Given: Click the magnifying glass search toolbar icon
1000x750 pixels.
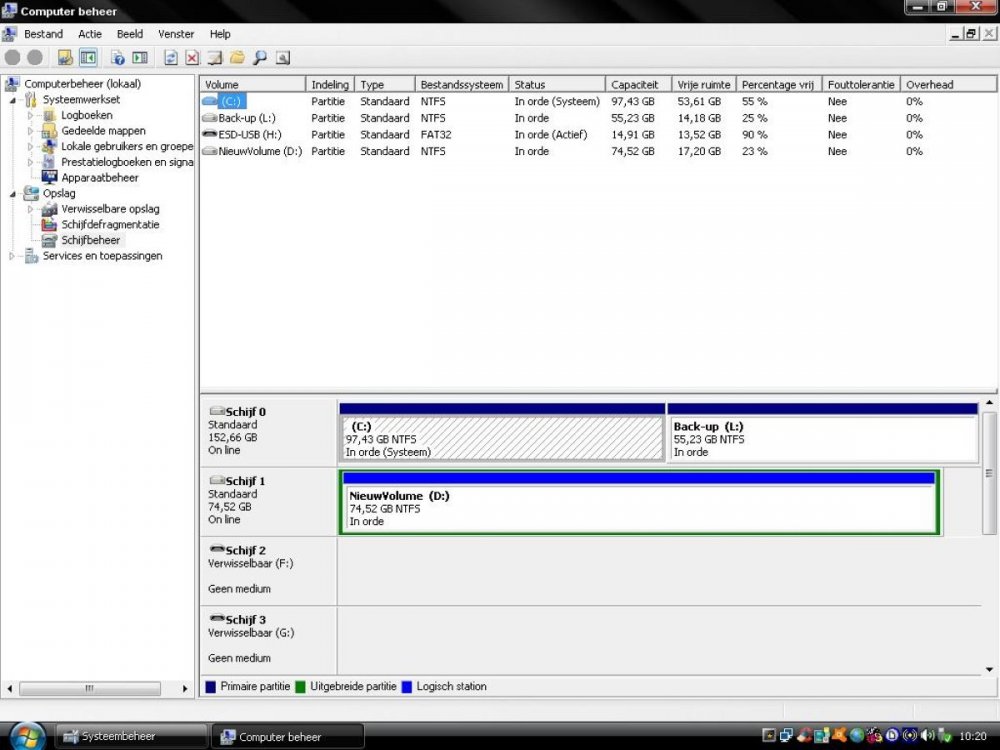Looking at the screenshot, I should coord(259,58).
